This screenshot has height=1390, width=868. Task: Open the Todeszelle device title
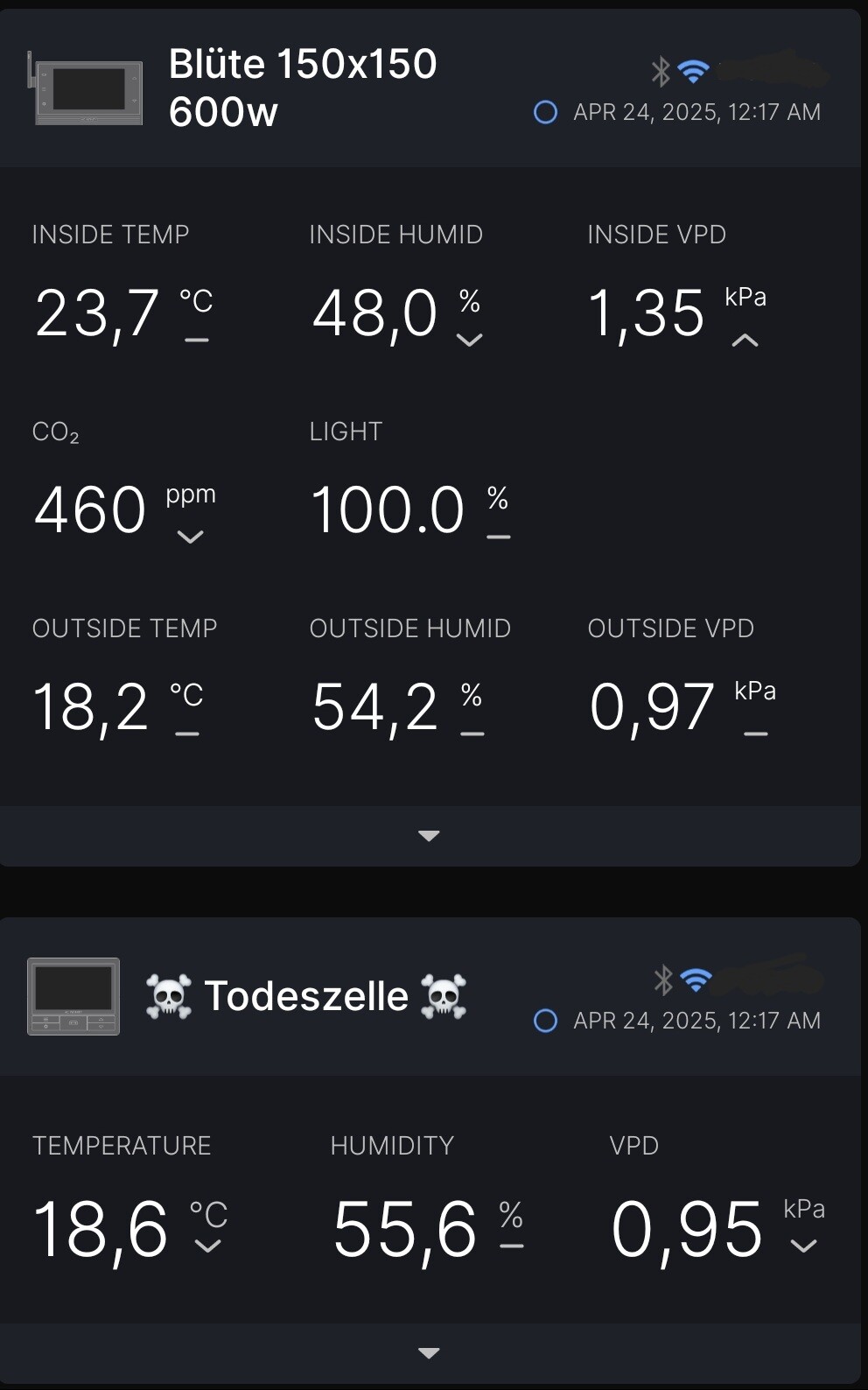tap(306, 996)
